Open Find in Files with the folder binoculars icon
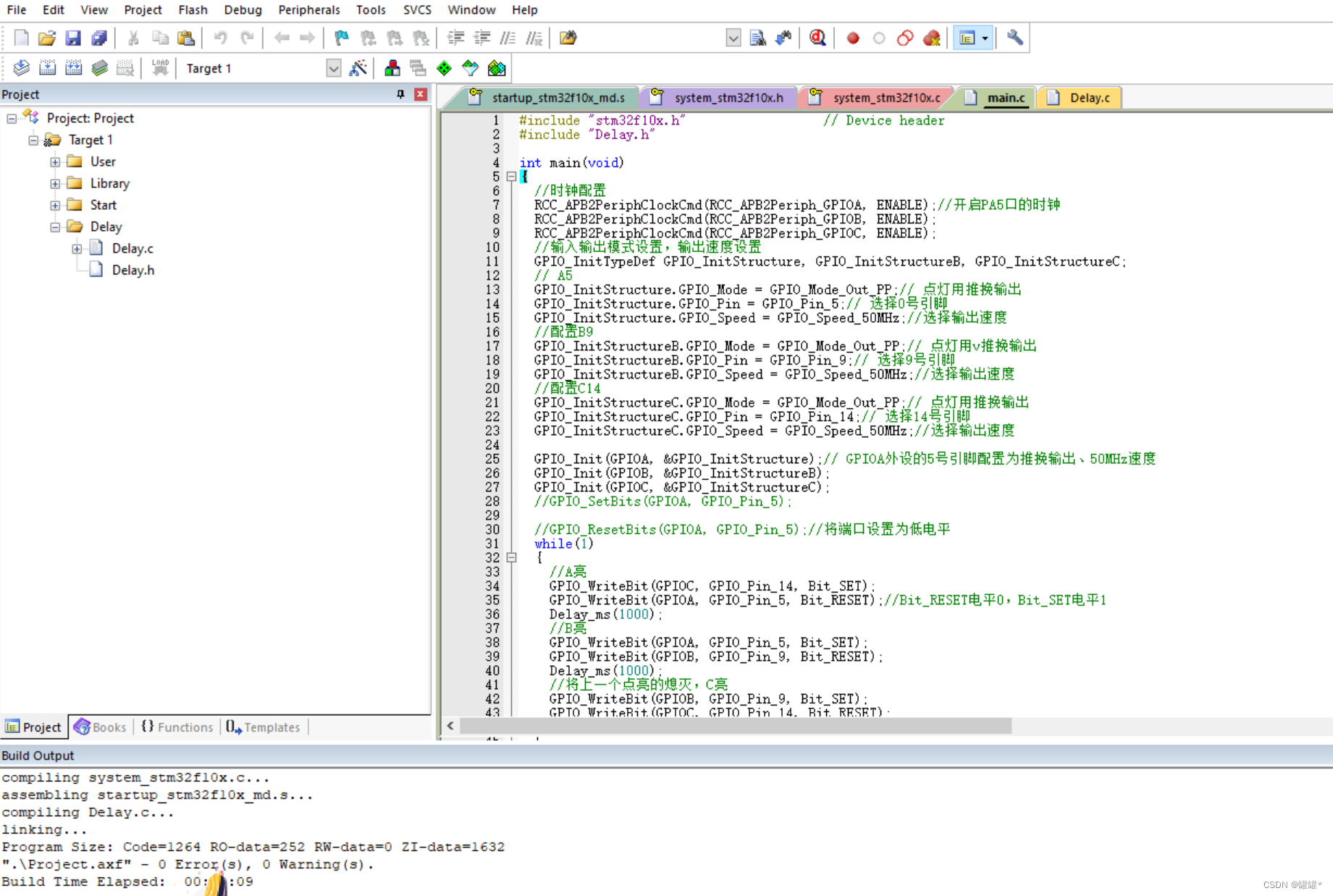This screenshot has width=1333, height=896. [x=568, y=38]
